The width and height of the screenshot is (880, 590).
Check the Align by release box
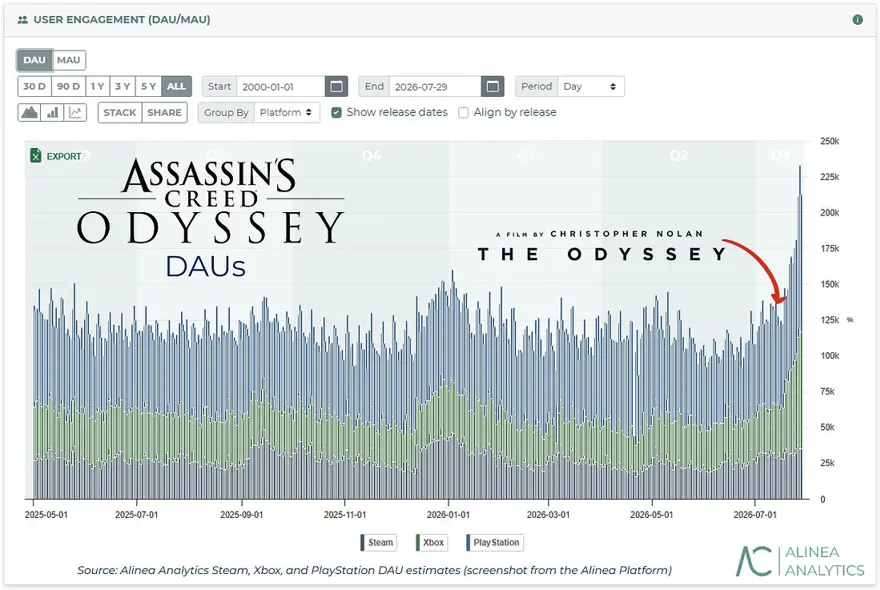[463, 112]
